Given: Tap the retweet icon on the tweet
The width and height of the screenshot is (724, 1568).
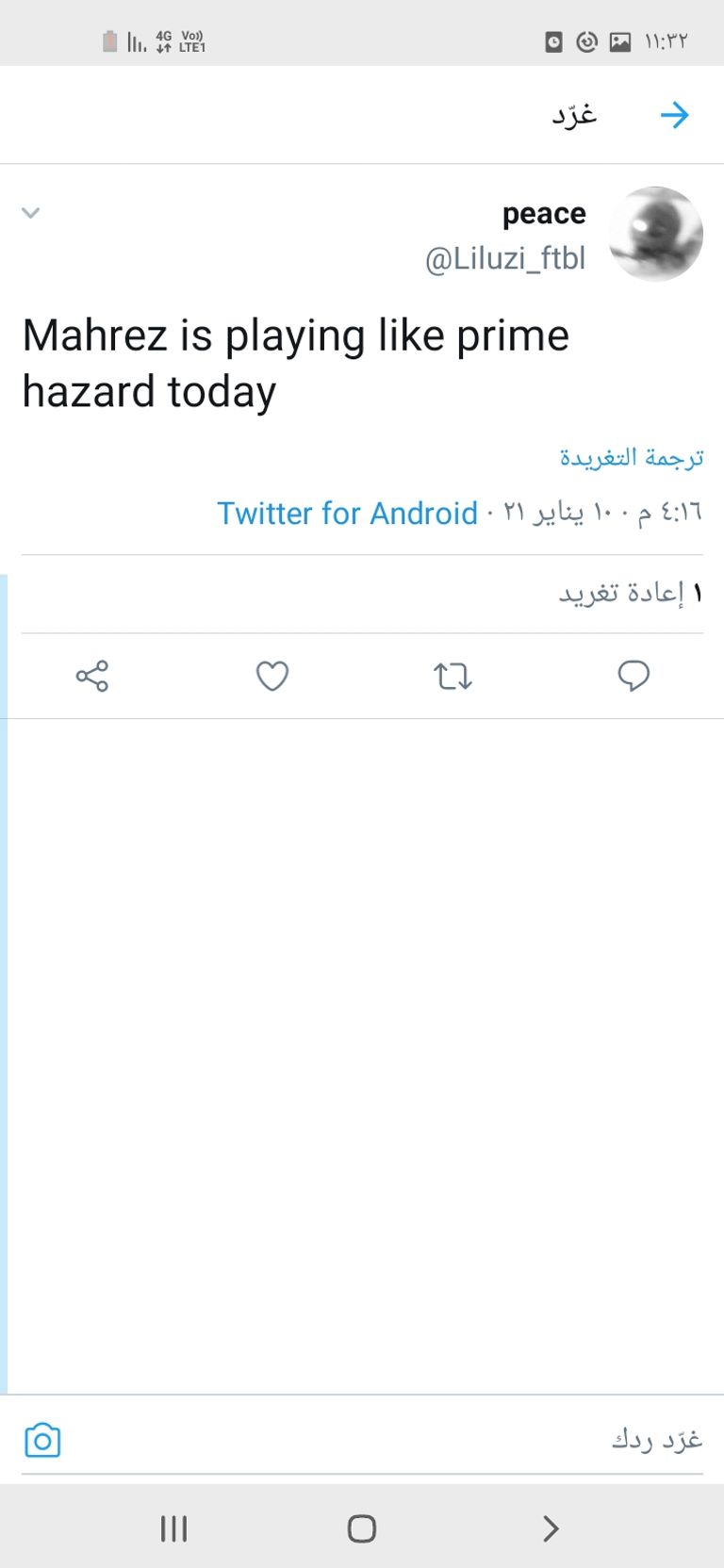Looking at the screenshot, I should point(452,676).
